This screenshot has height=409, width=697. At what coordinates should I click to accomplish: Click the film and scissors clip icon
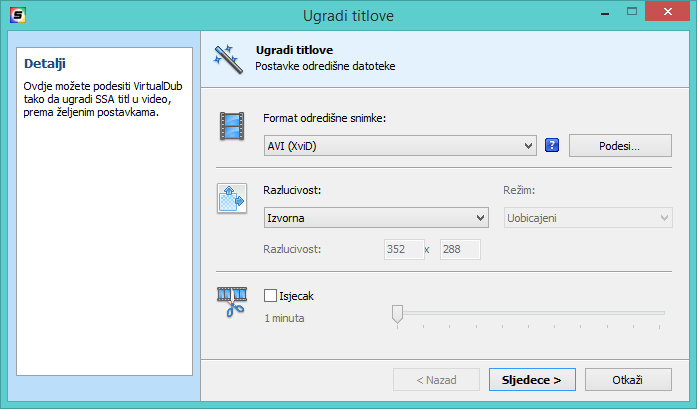[232, 301]
